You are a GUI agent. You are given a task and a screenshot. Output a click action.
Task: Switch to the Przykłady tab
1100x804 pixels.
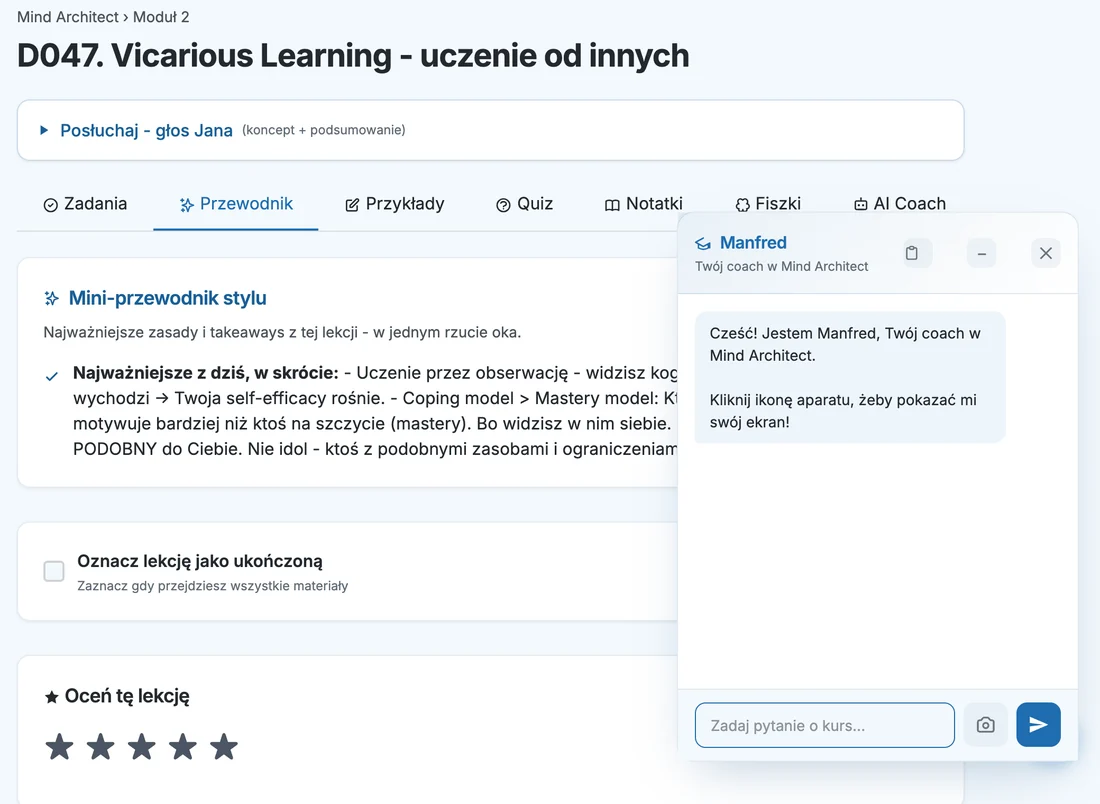click(x=395, y=204)
